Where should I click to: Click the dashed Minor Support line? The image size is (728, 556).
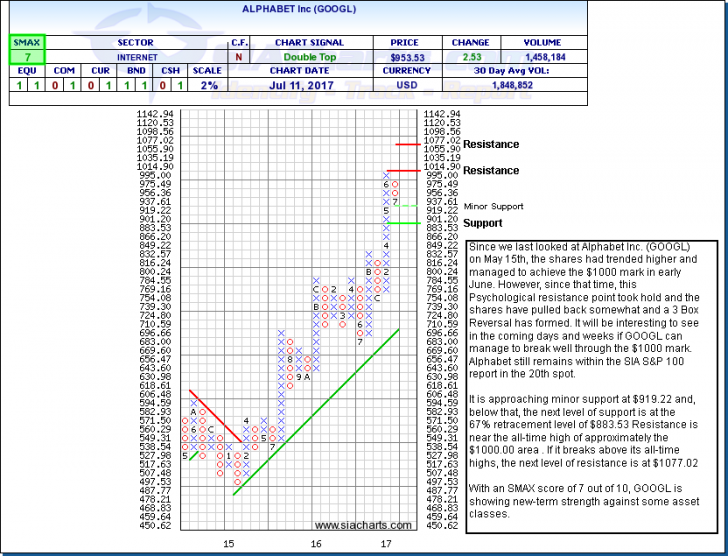pos(411,206)
